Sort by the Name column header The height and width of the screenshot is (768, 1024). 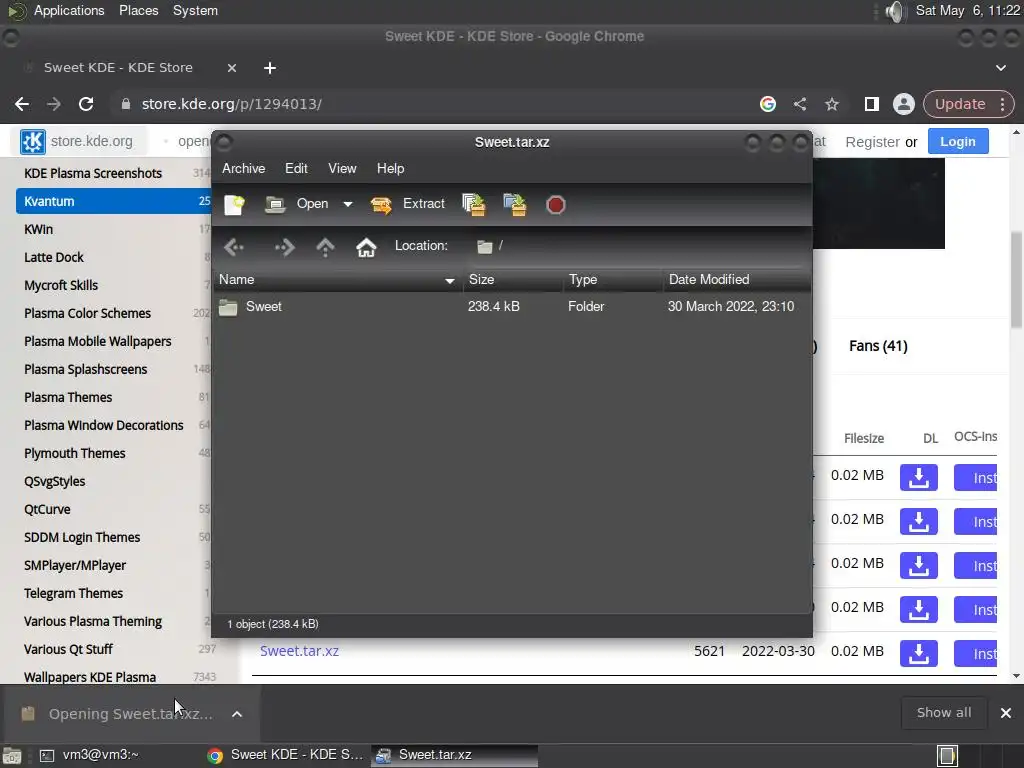338,280
